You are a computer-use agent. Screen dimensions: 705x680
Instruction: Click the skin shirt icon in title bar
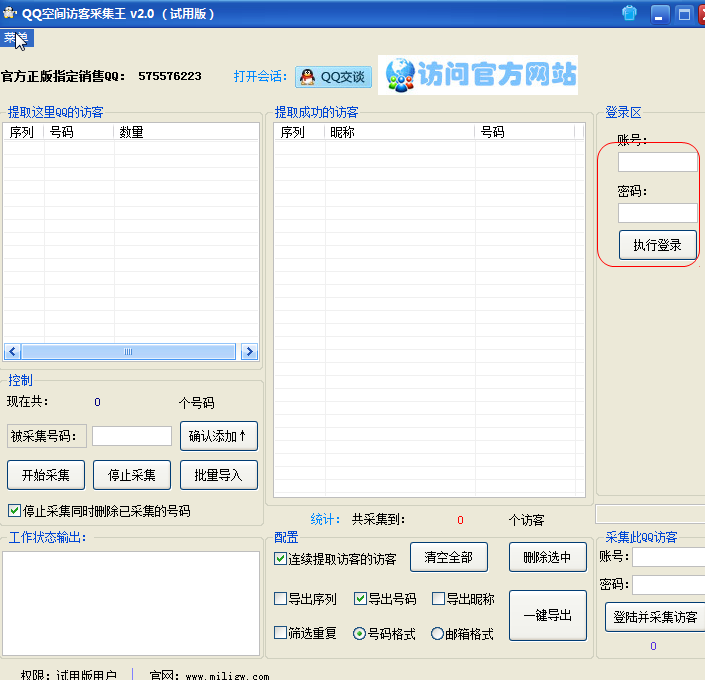[629, 13]
